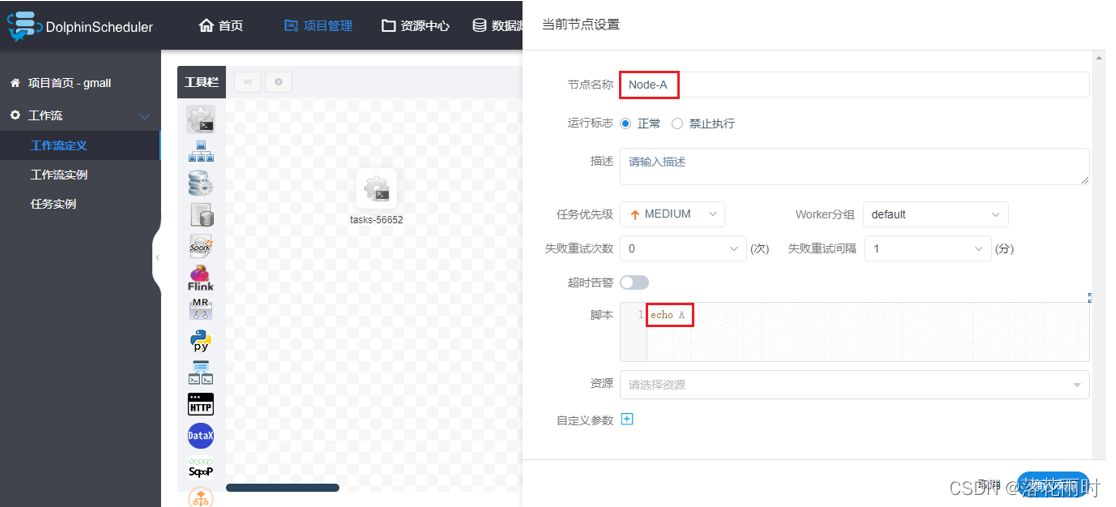
Task: Select the DataX task tool icon
Action: [x=201, y=435]
